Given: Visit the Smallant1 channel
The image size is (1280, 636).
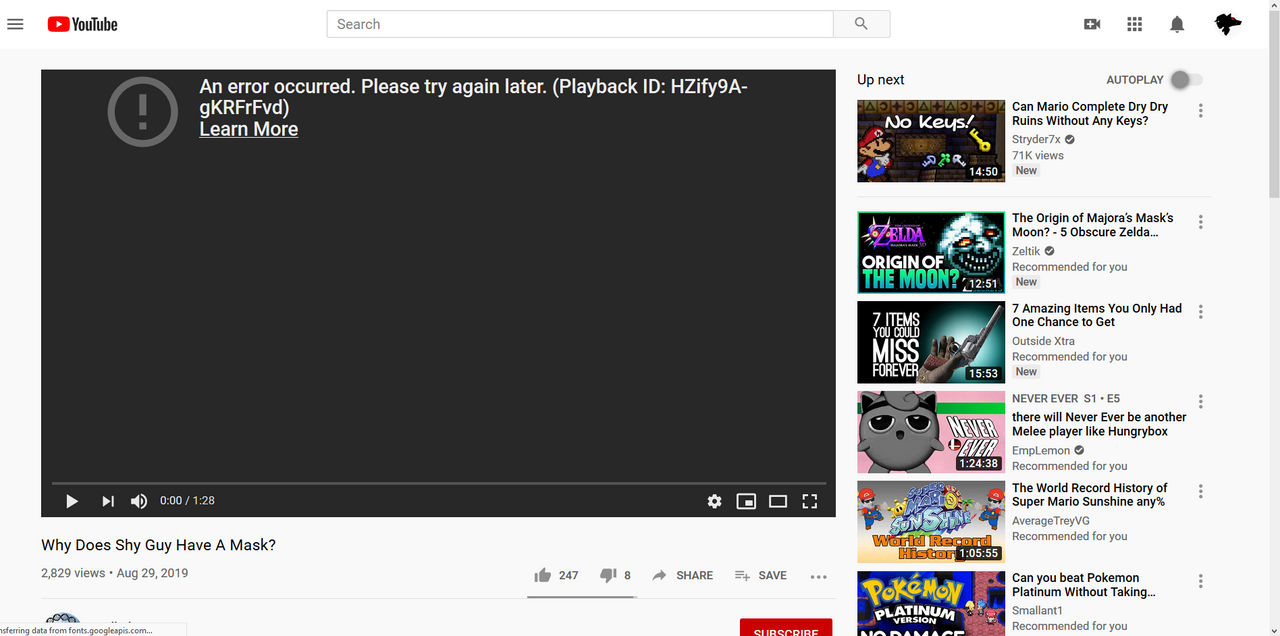Looking at the screenshot, I should tap(1037, 610).
